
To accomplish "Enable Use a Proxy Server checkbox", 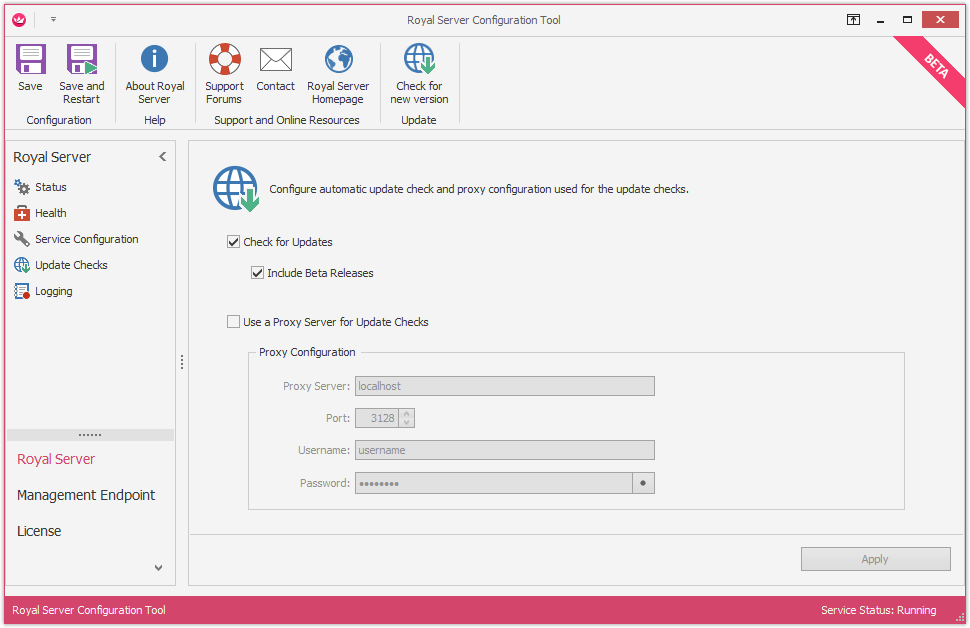I will tap(234, 322).
